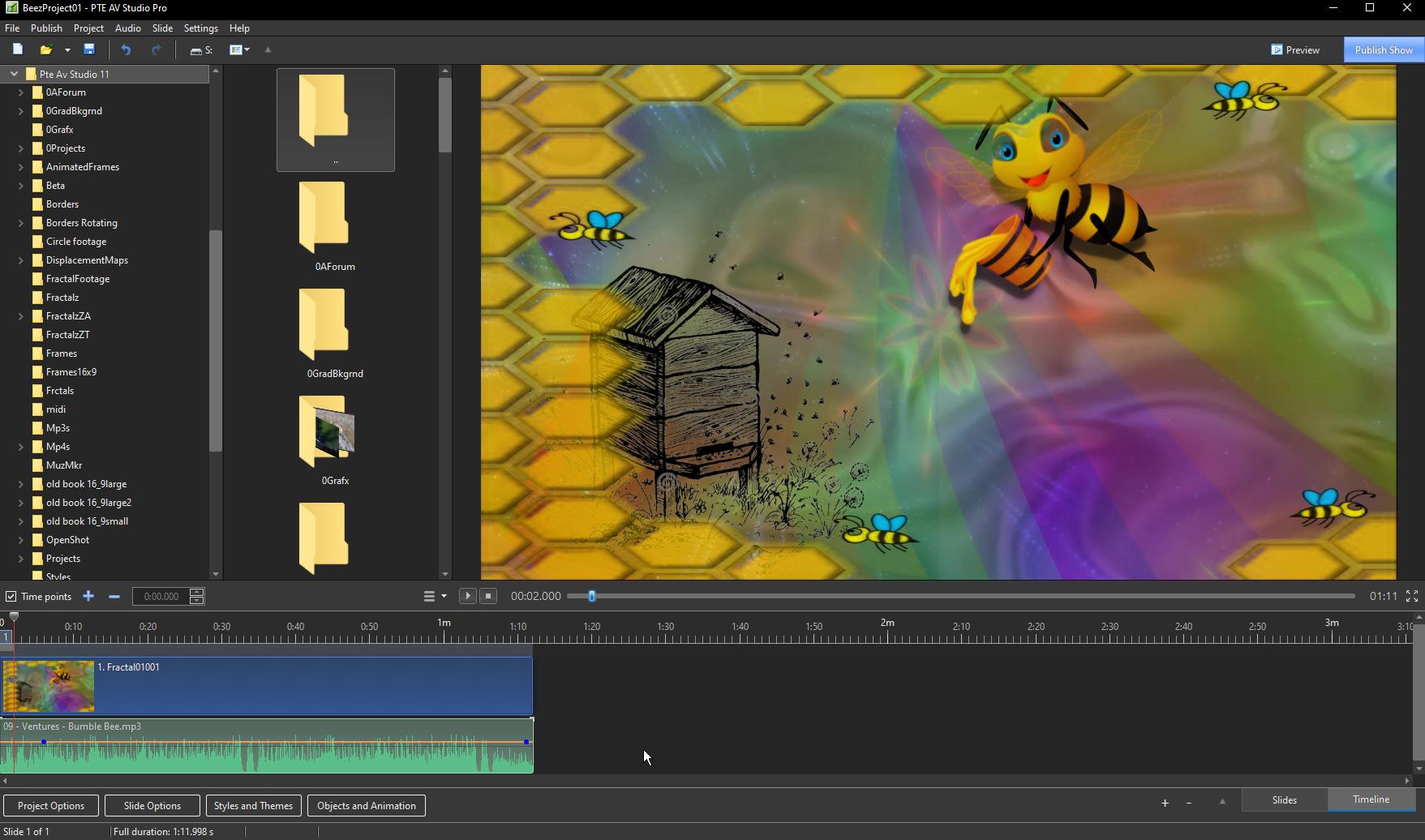Switch to the Slides tab

pyautogui.click(x=1284, y=800)
